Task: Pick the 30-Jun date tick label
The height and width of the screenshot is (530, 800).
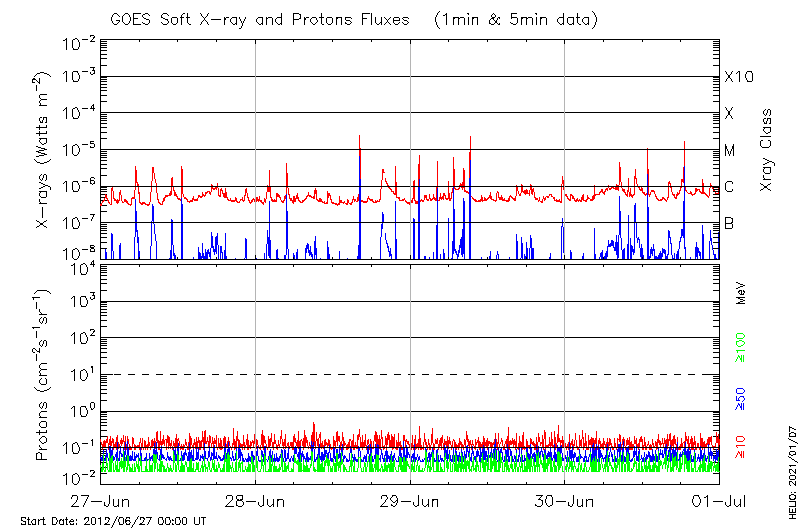Action: [x=565, y=500]
